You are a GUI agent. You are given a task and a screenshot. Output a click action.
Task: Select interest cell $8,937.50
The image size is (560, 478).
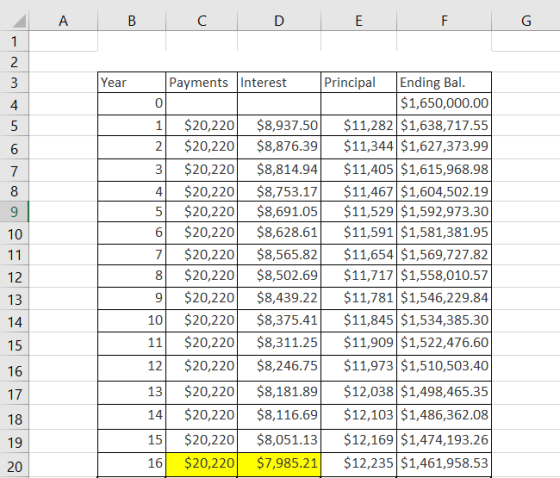point(279,125)
